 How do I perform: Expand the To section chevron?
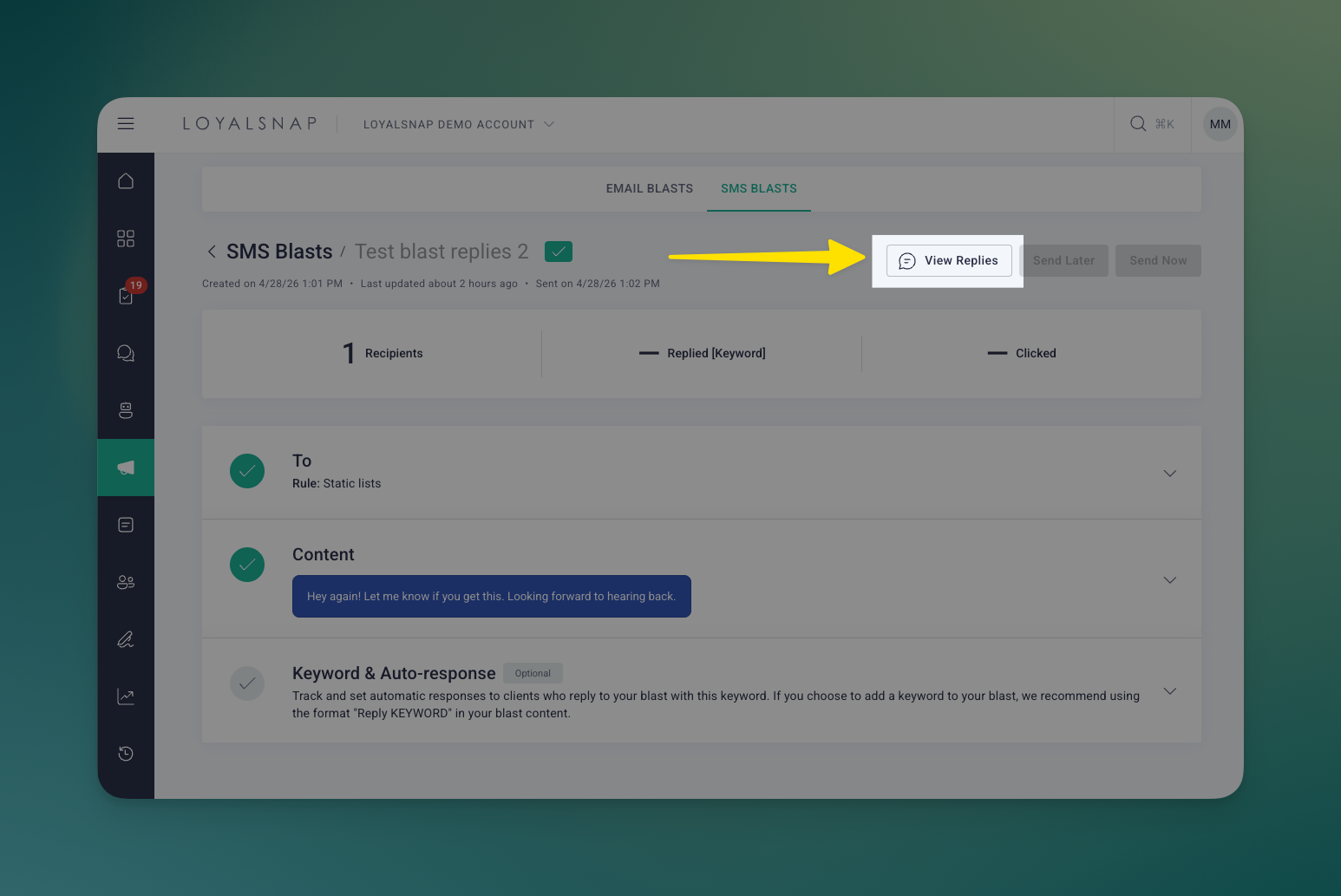pyautogui.click(x=1170, y=474)
